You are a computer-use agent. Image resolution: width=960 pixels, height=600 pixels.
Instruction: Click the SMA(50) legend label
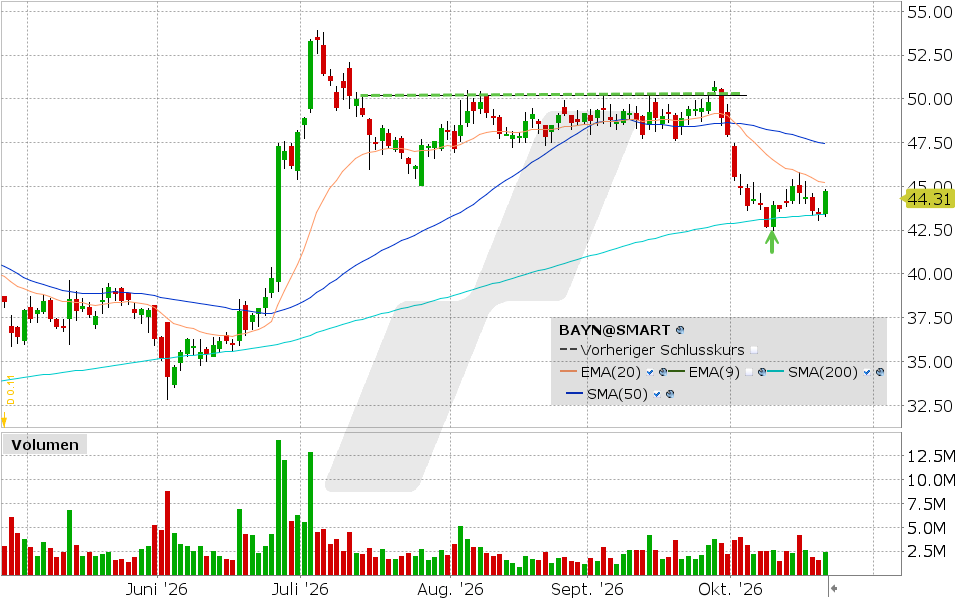click(x=617, y=394)
